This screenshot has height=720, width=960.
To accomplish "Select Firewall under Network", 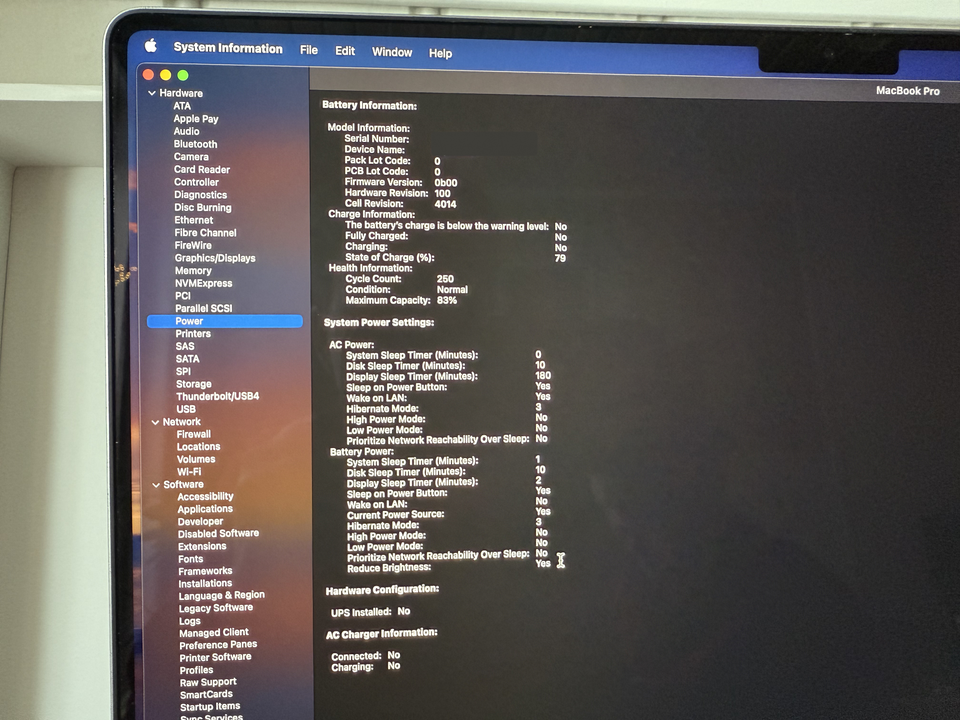I will pos(193,434).
